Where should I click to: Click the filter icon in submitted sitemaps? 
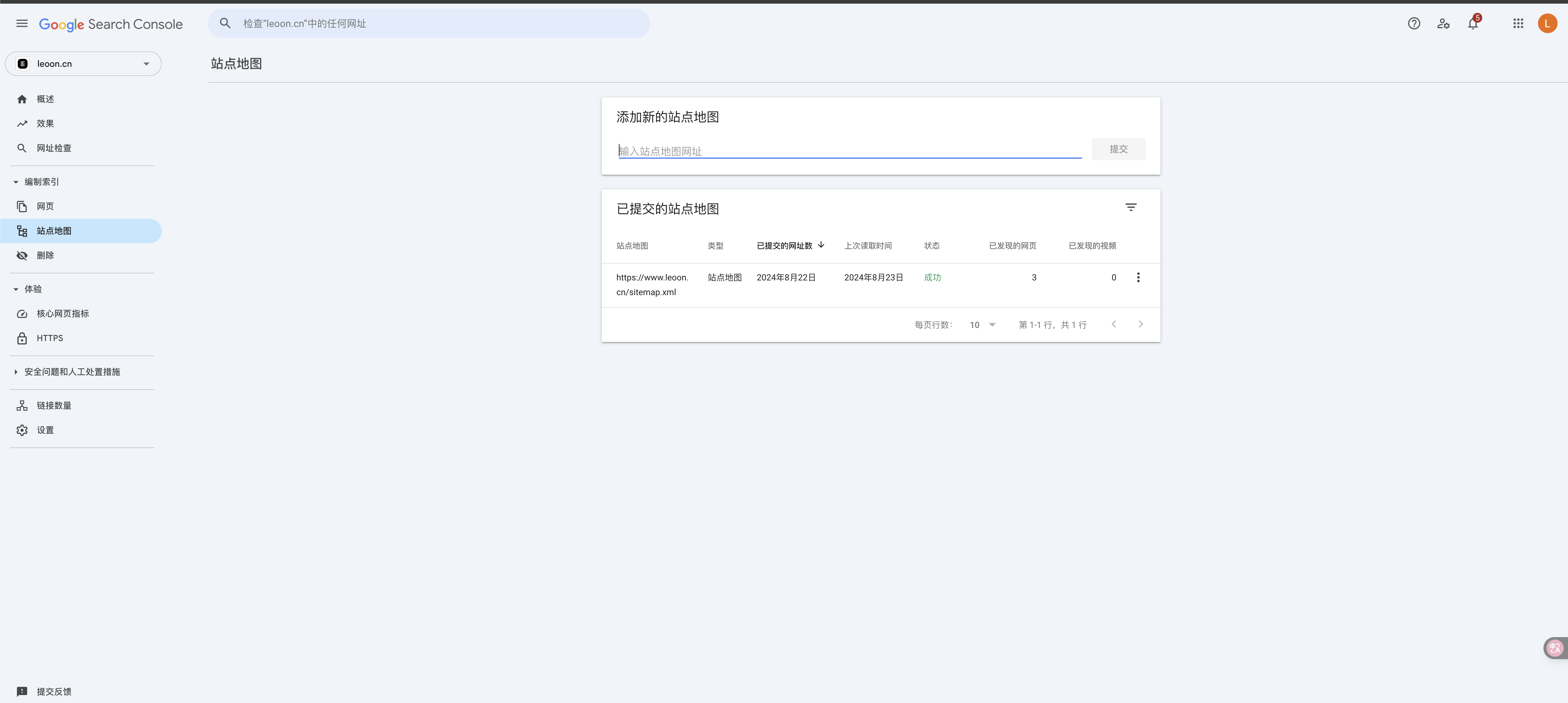(1130, 207)
